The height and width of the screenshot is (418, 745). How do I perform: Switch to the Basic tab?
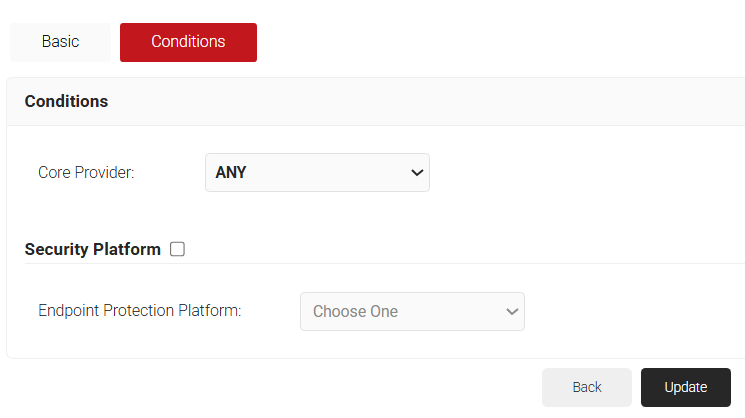pos(60,42)
